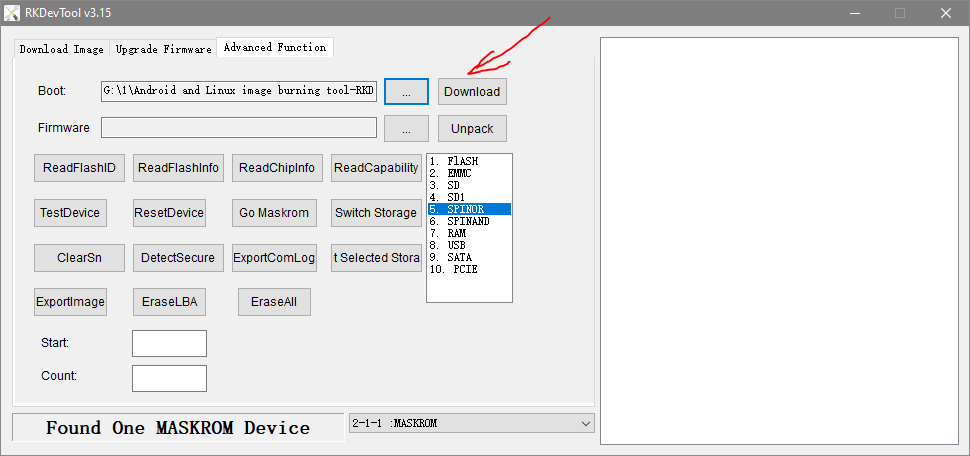
Task: Click the Start input field
Action: tap(169, 343)
